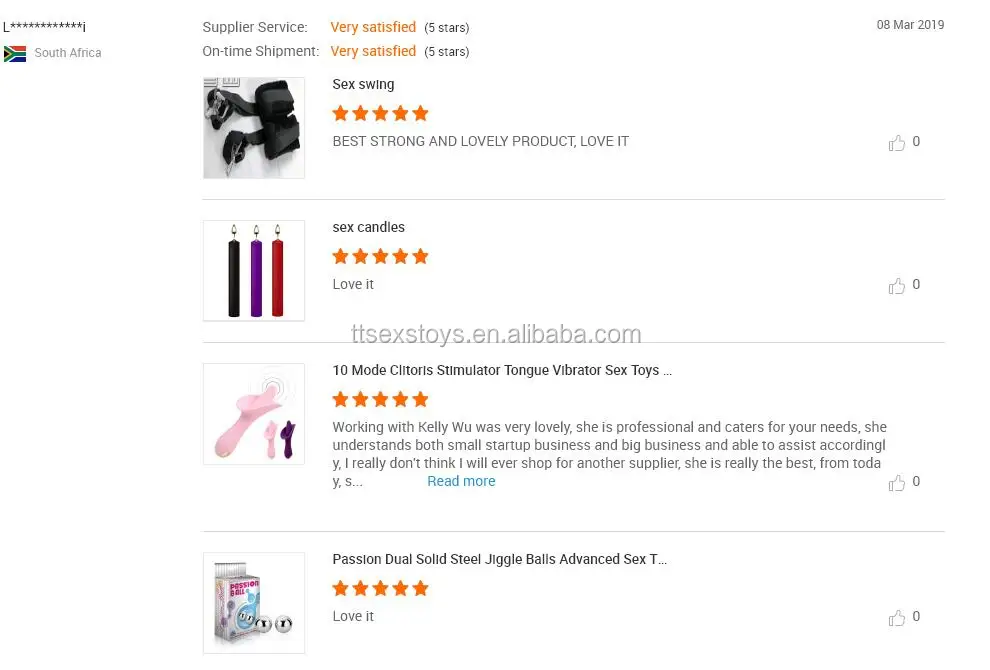Click thumbs-up on Kelly Wu review
Screen dimensions: 990x670
click(897, 482)
